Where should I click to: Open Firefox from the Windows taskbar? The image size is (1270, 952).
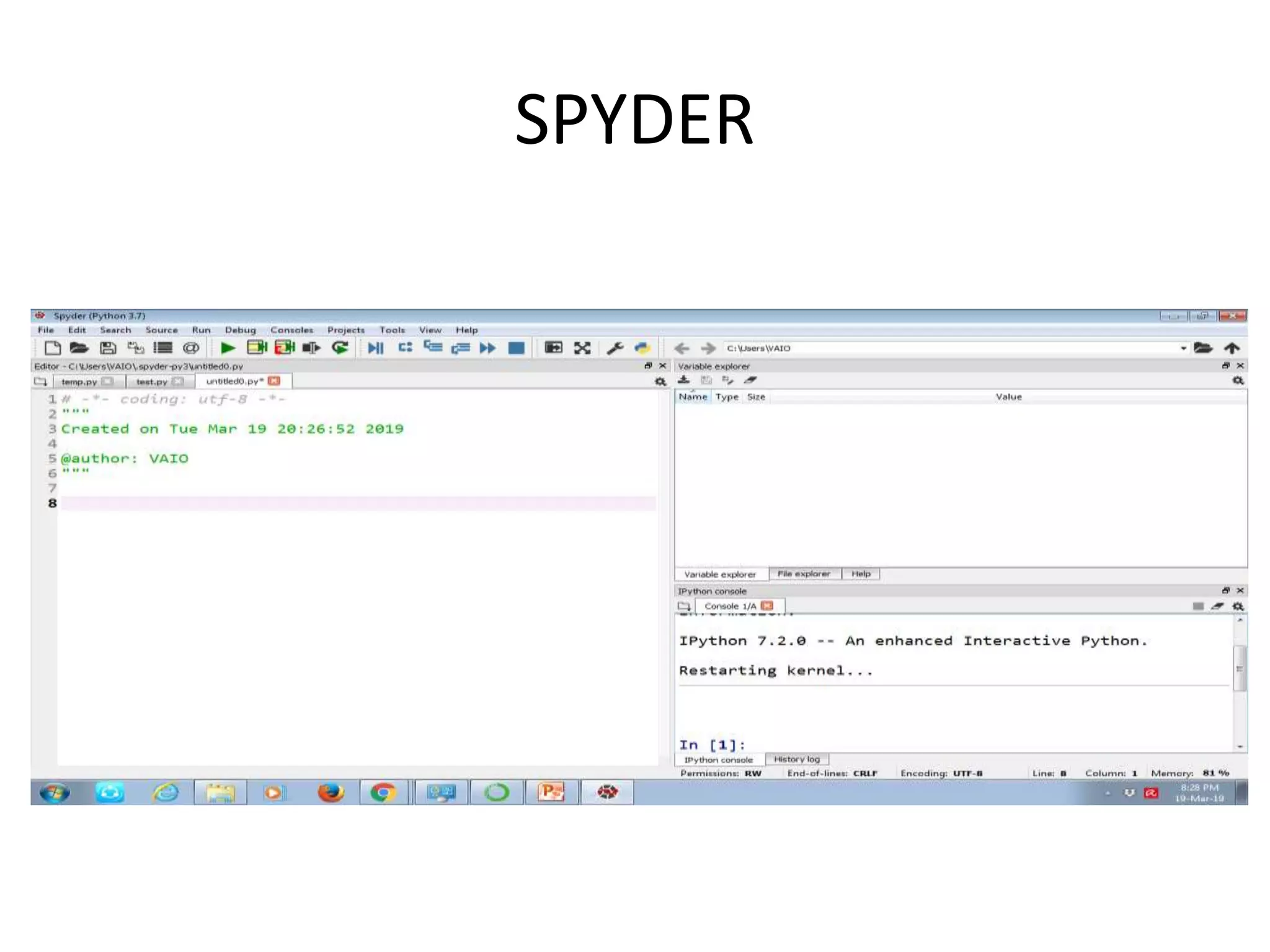pyautogui.click(x=331, y=792)
